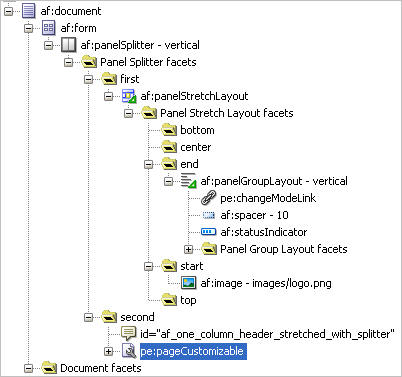Collapse the second facet node
The height and width of the screenshot is (377, 402).
tap(89, 317)
